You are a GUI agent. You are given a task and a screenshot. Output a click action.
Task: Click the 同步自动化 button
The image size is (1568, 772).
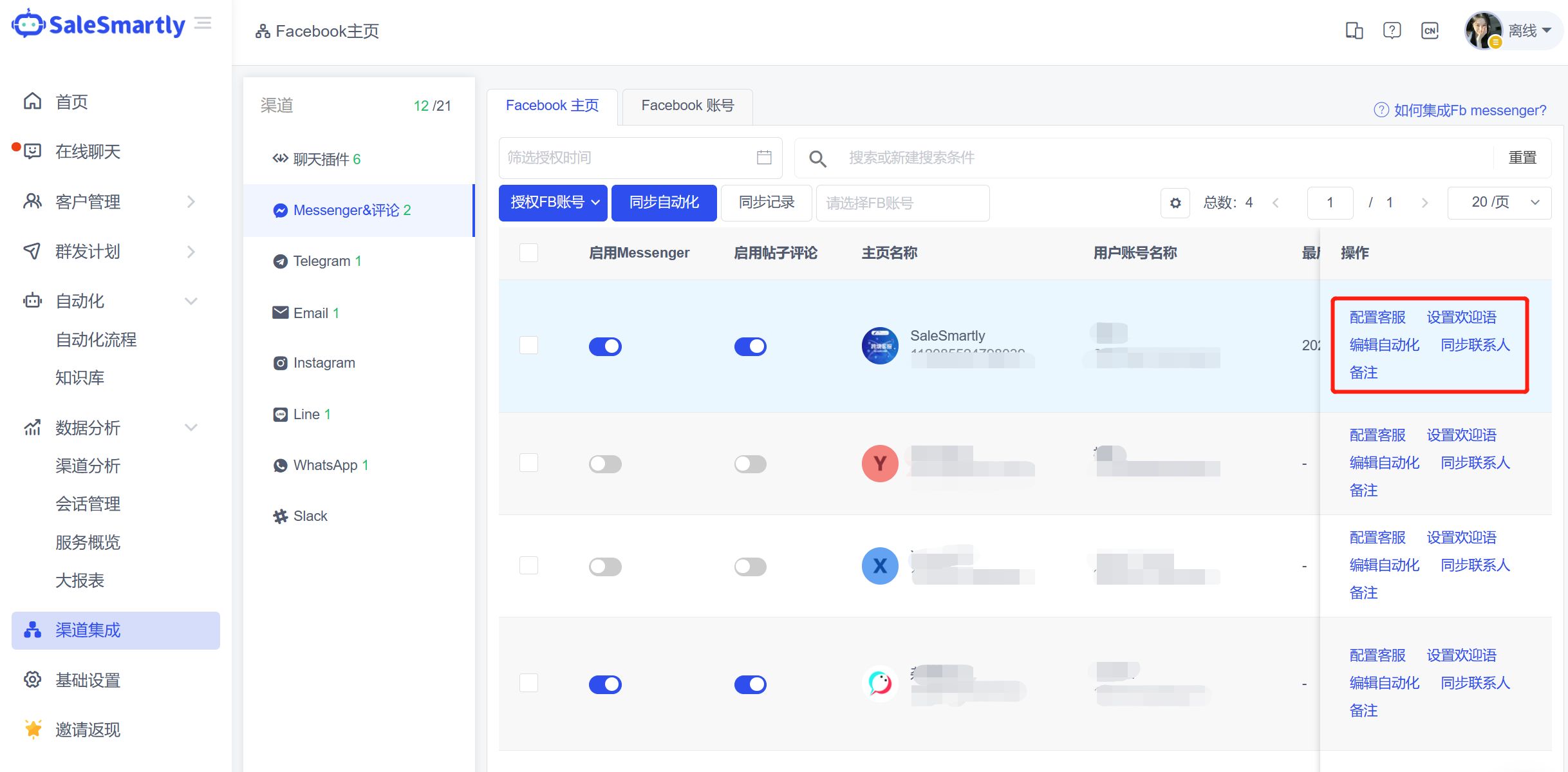pyautogui.click(x=664, y=203)
